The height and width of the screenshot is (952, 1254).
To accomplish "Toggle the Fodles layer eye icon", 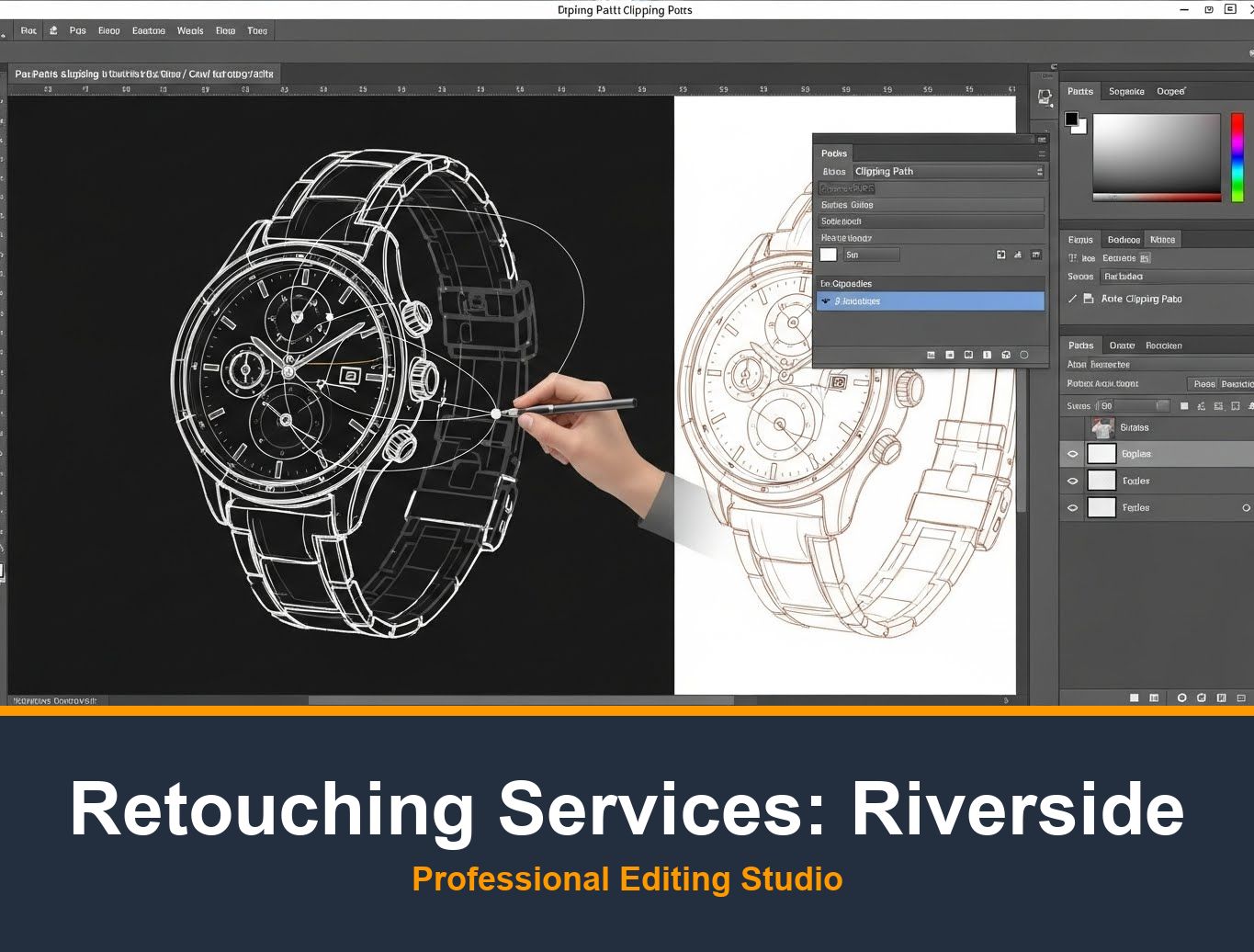I will pos(1072,480).
